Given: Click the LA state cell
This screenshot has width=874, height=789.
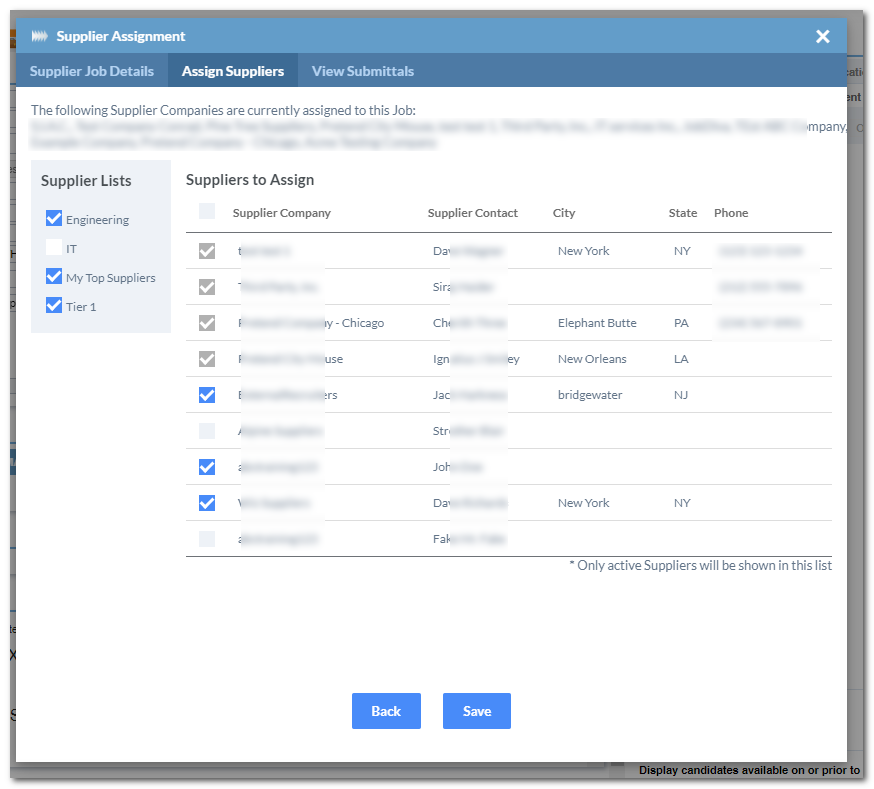Looking at the screenshot, I should [681, 359].
